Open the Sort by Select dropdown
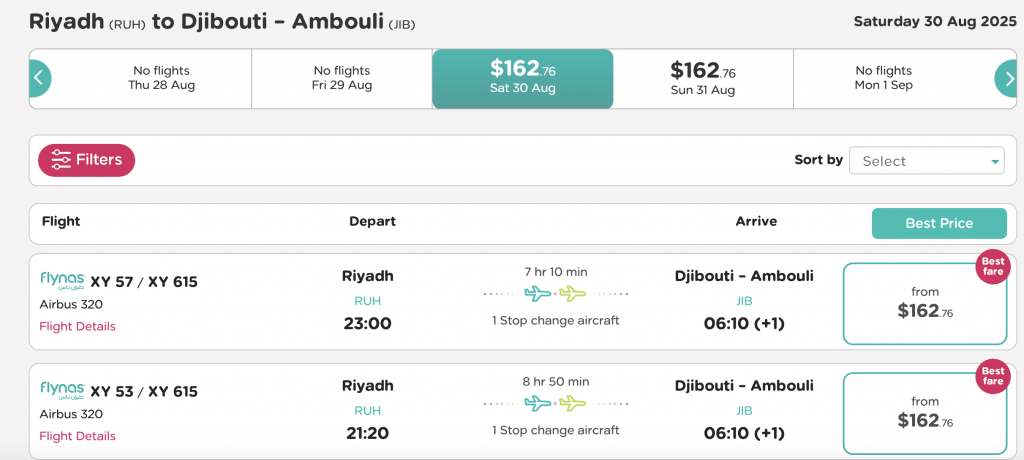The height and width of the screenshot is (460, 1024). [926, 161]
